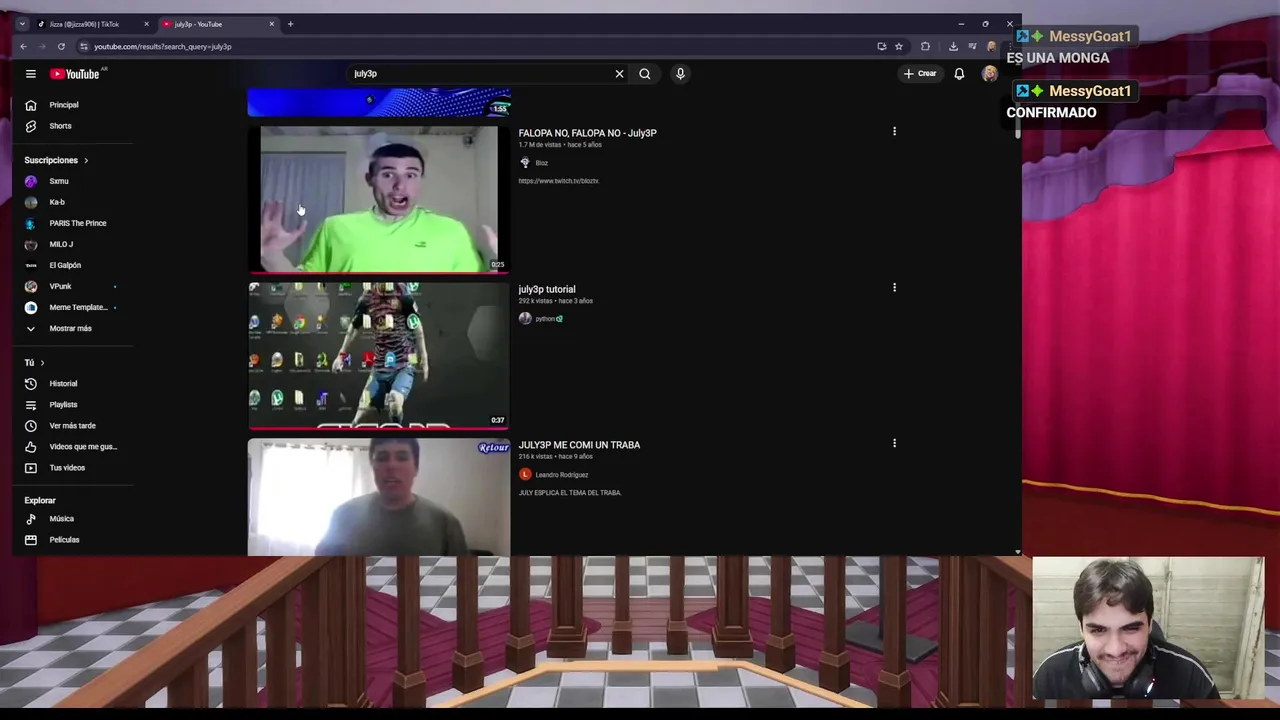Click the july3p tutorial title

point(547,289)
